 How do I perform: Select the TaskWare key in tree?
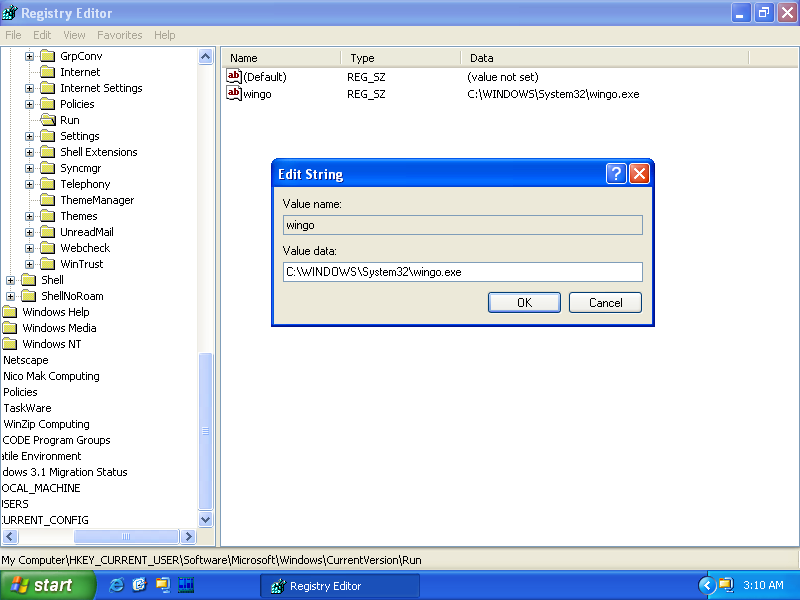27,408
